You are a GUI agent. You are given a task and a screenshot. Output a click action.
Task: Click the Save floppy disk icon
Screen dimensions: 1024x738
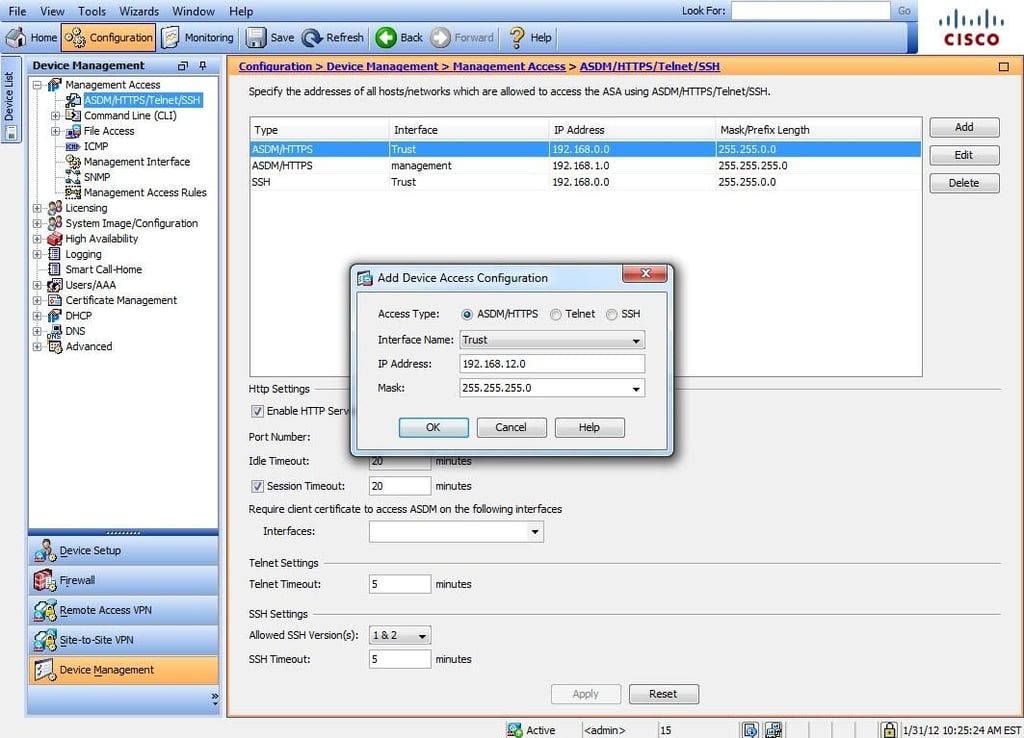click(256, 37)
